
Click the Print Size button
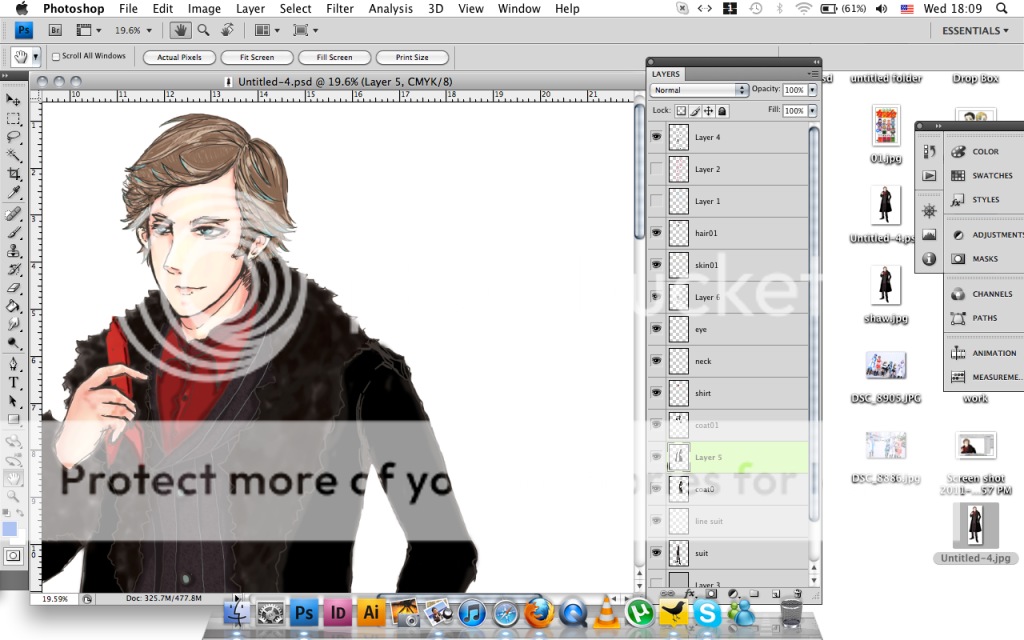(412, 57)
